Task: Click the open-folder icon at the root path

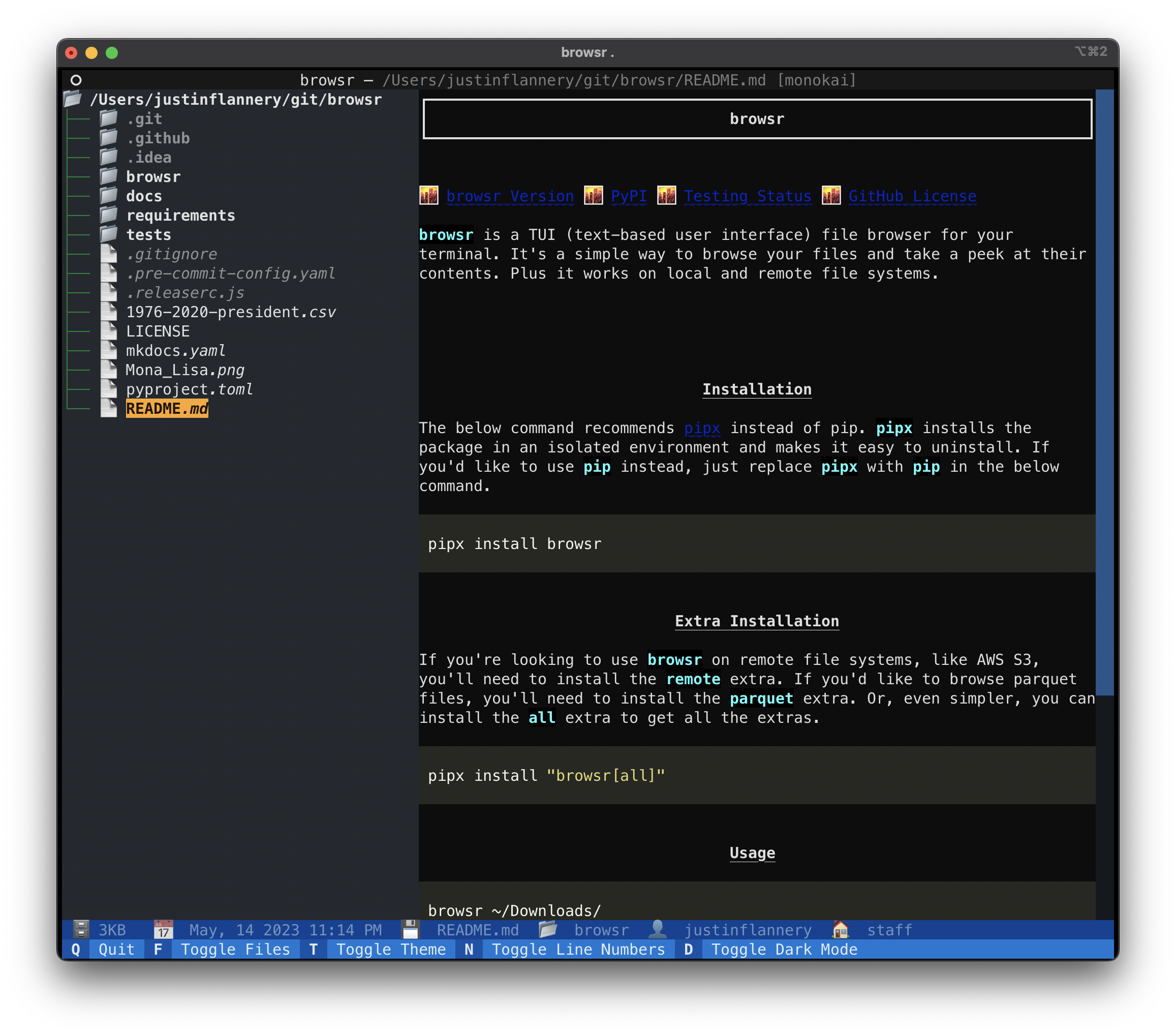Action: [73, 99]
